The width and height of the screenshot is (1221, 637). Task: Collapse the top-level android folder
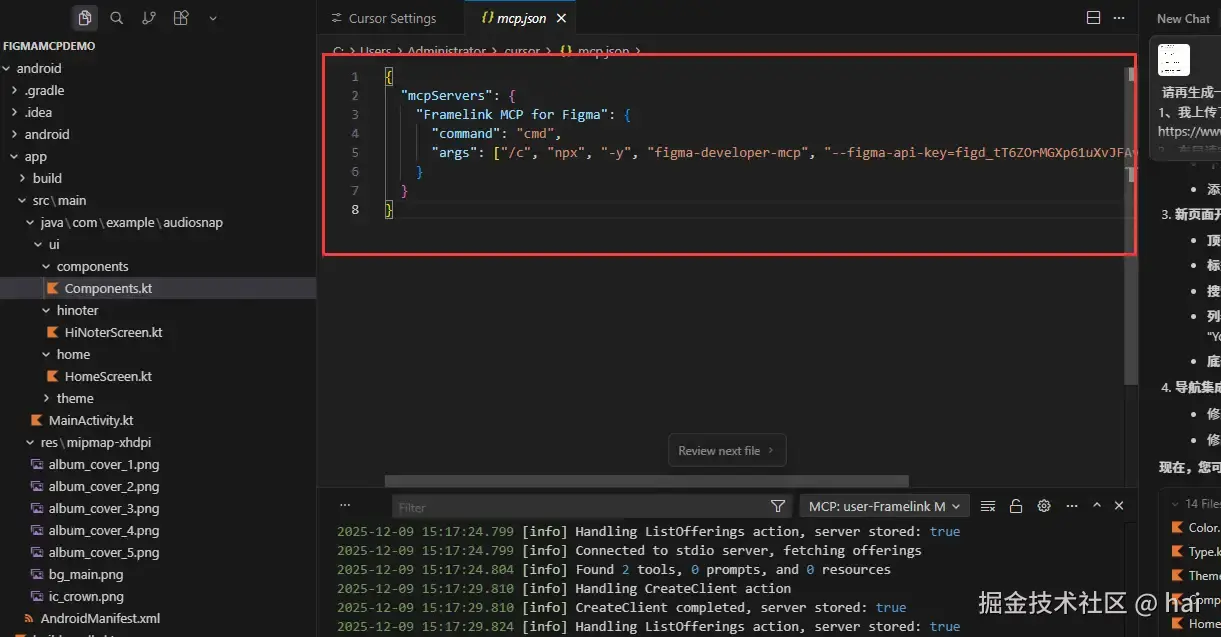39,68
